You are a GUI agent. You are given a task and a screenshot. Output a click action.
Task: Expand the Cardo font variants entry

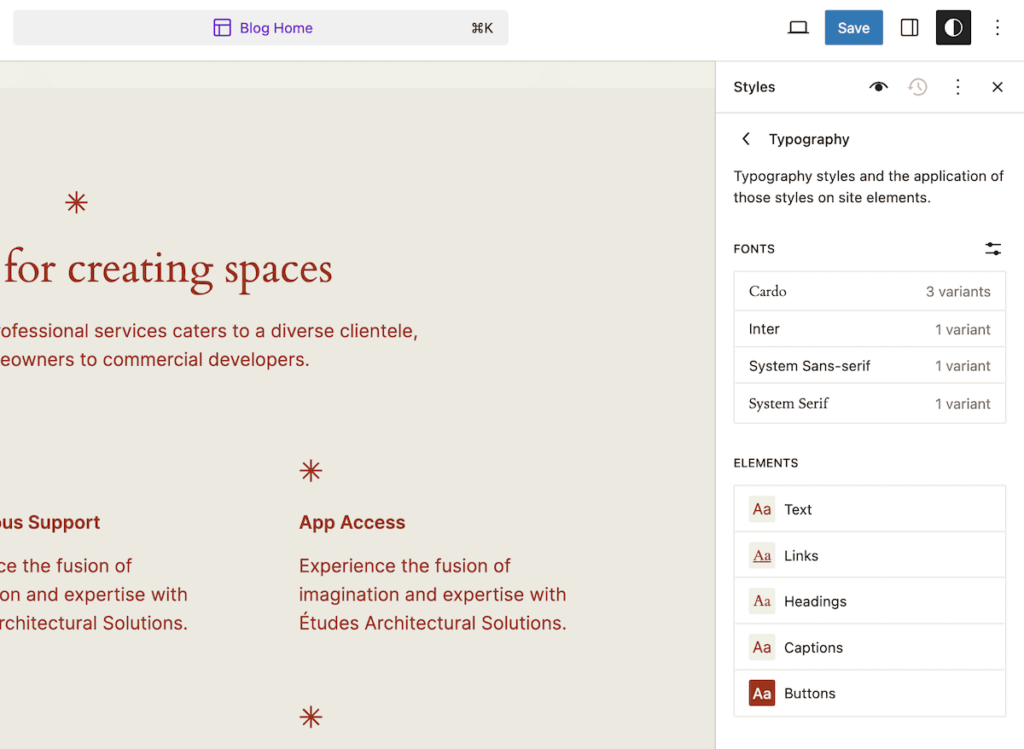(869, 291)
